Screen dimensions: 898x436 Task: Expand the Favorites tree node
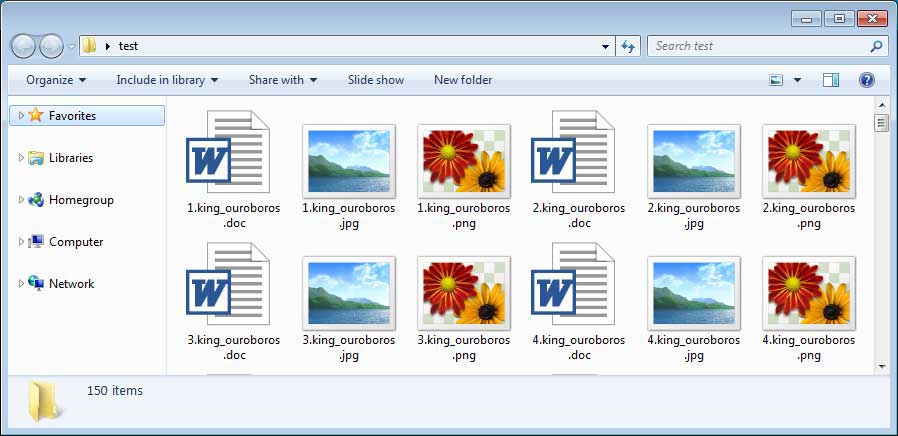(x=21, y=115)
